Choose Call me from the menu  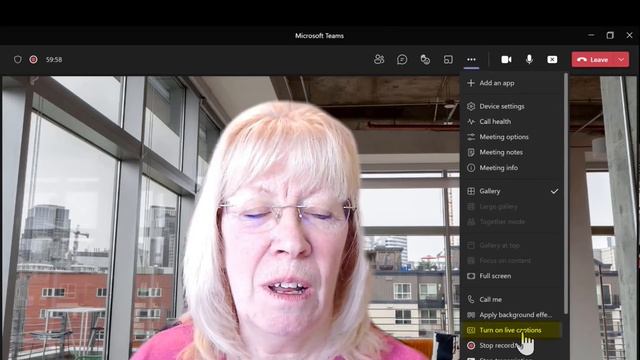click(x=512, y=299)
